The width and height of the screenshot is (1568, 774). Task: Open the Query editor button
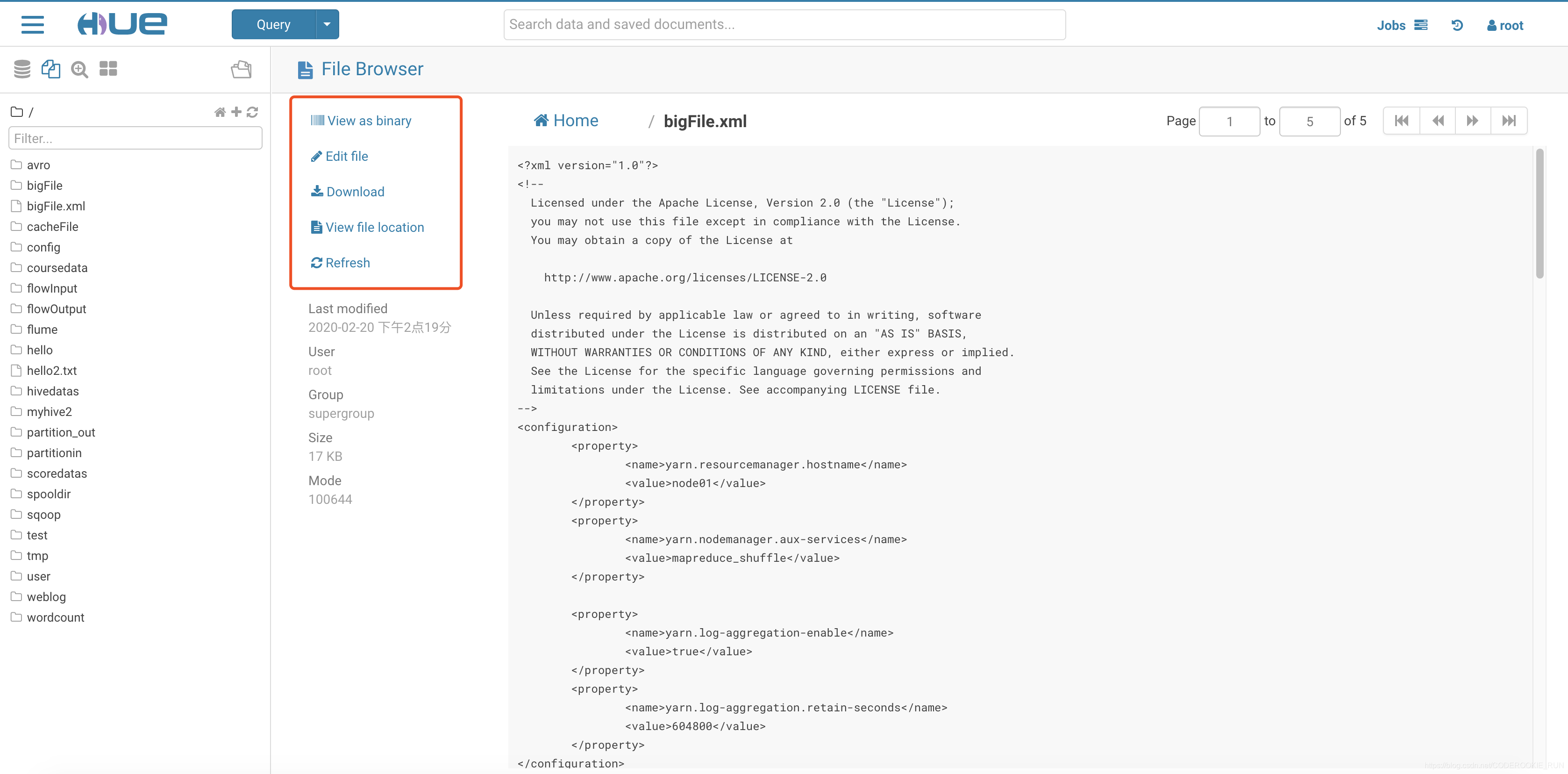273,24
